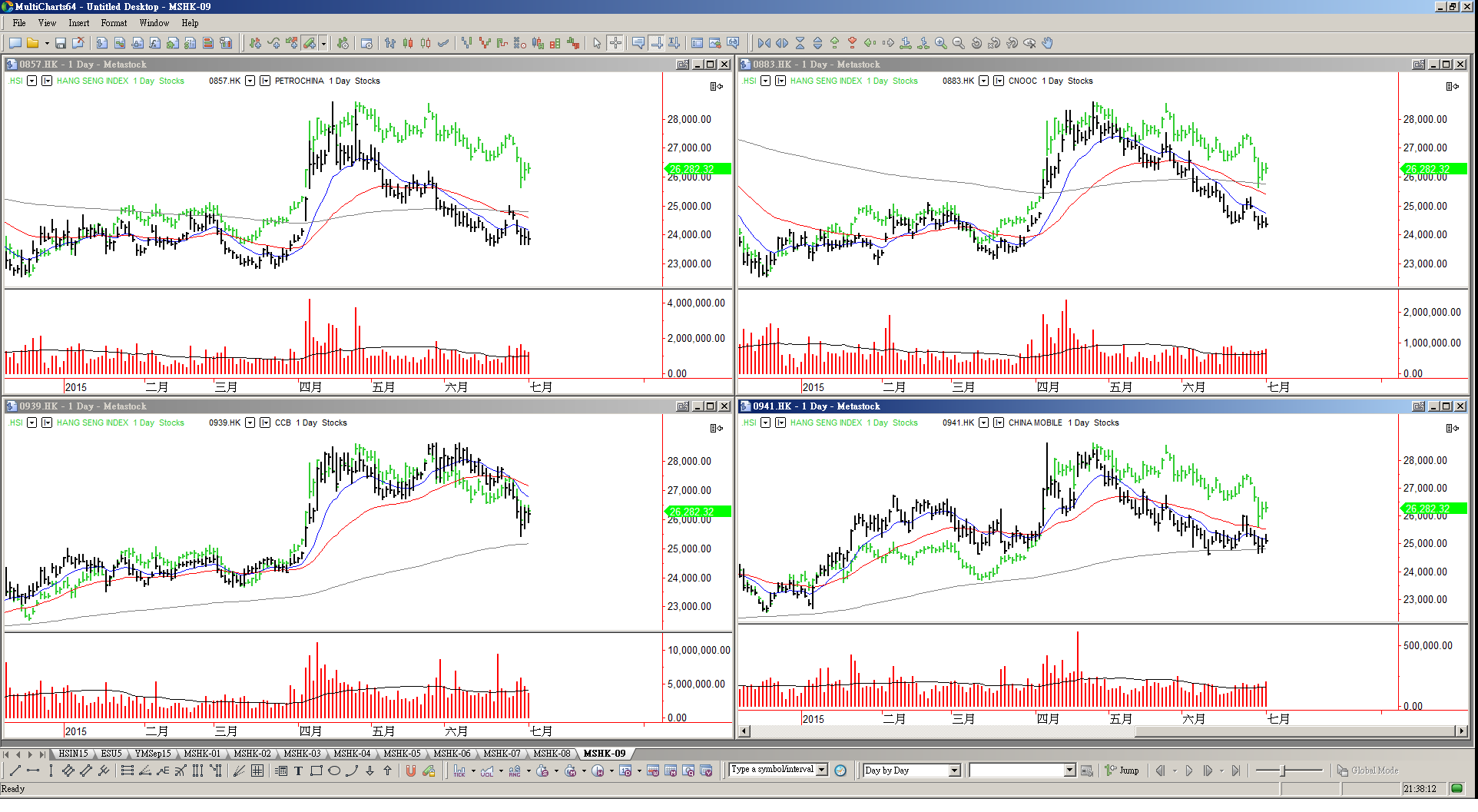The image size is (1478, 812).
Task: Select the crosshair pointer tool
Action: (615, 44)
